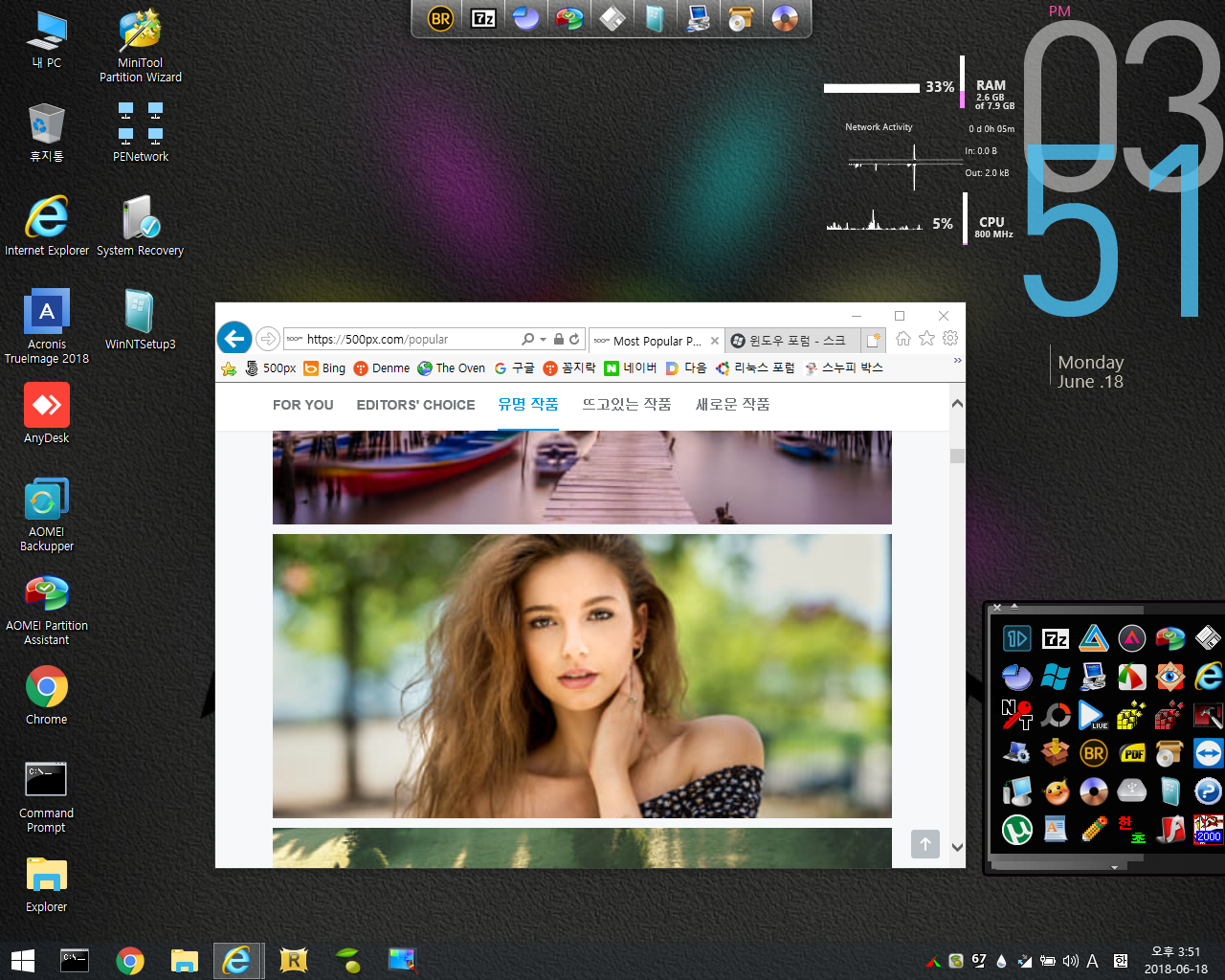
Task: Collapse the launcher panel with up arrow
Action: (x=1014, y=606)
